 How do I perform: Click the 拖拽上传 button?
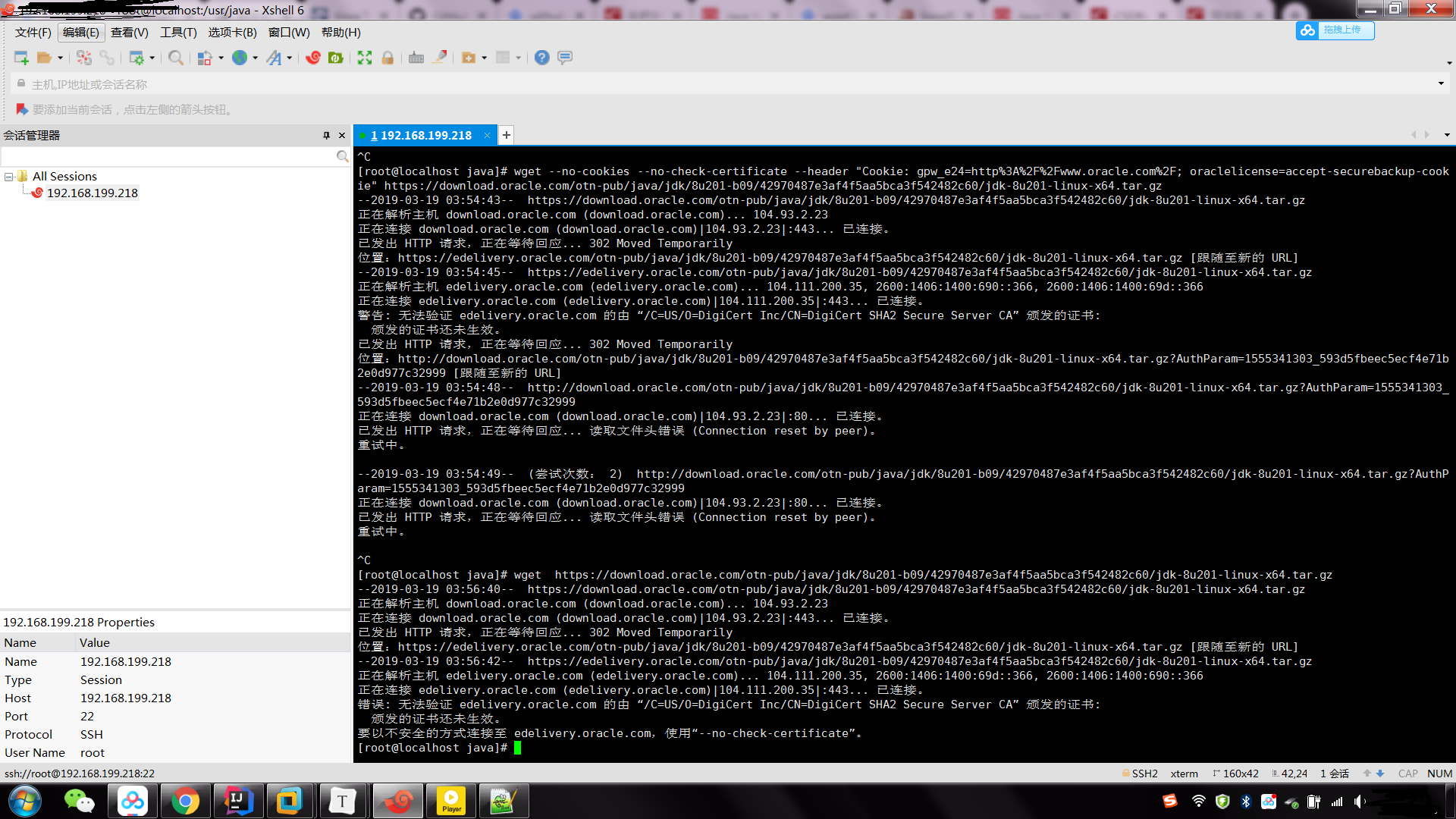click(x=1335, y=30)
